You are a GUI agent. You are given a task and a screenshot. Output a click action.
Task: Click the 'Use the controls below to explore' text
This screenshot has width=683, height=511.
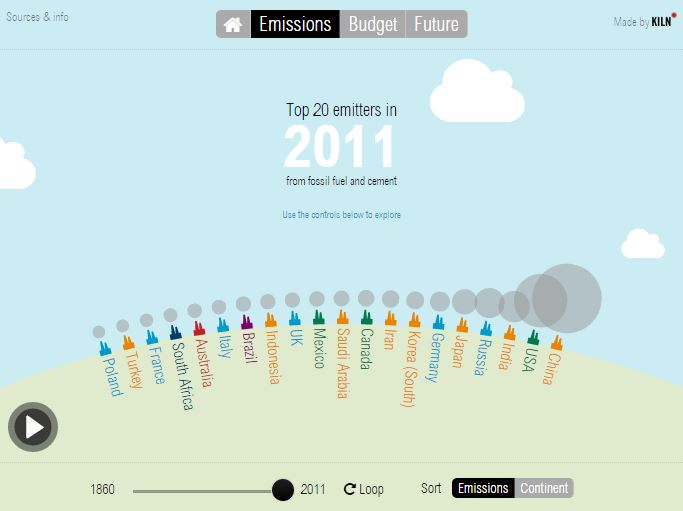tap(342, 215)
